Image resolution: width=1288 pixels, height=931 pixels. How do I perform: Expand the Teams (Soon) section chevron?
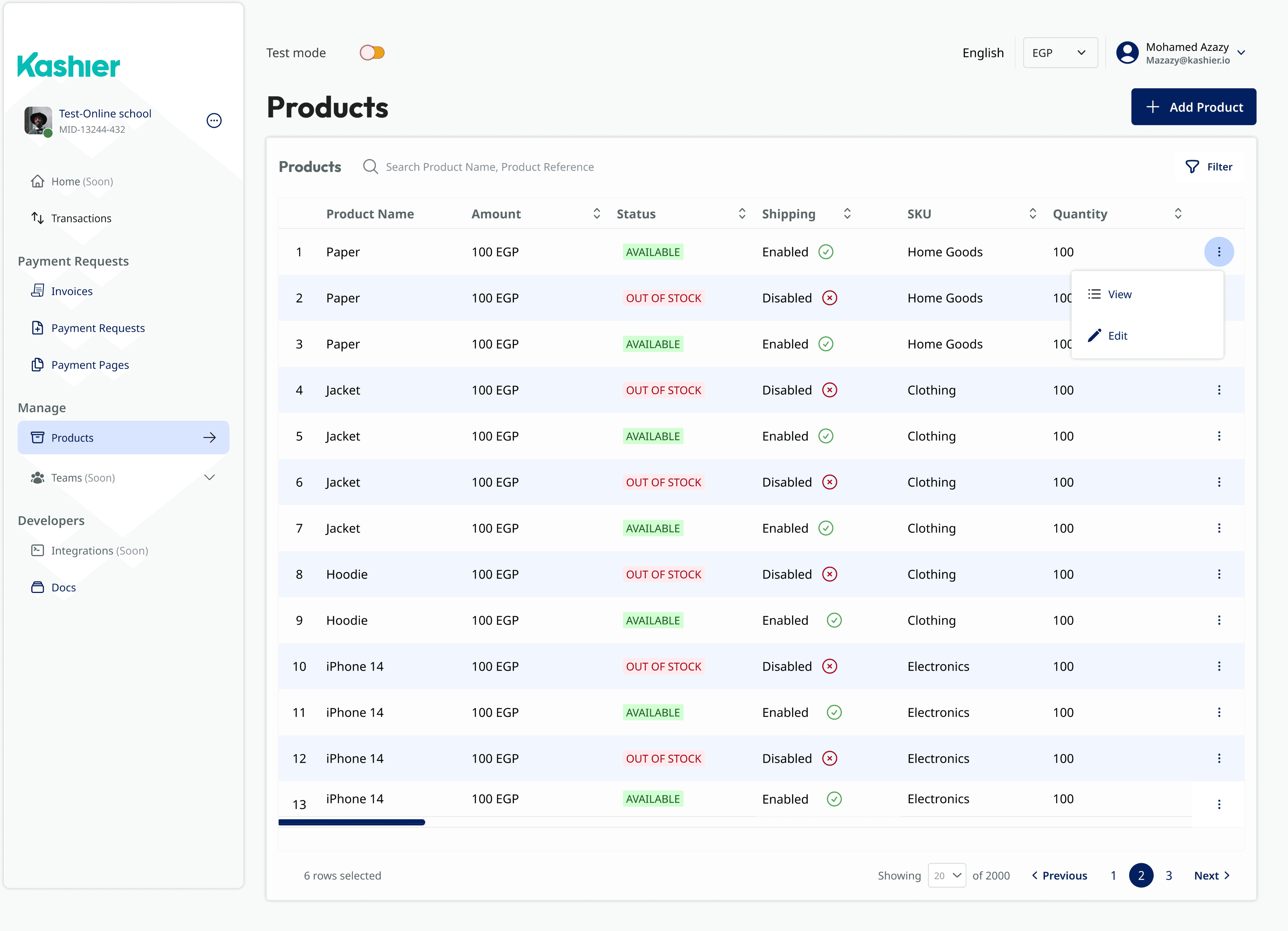pyautogui.click(x=209, y=477)
